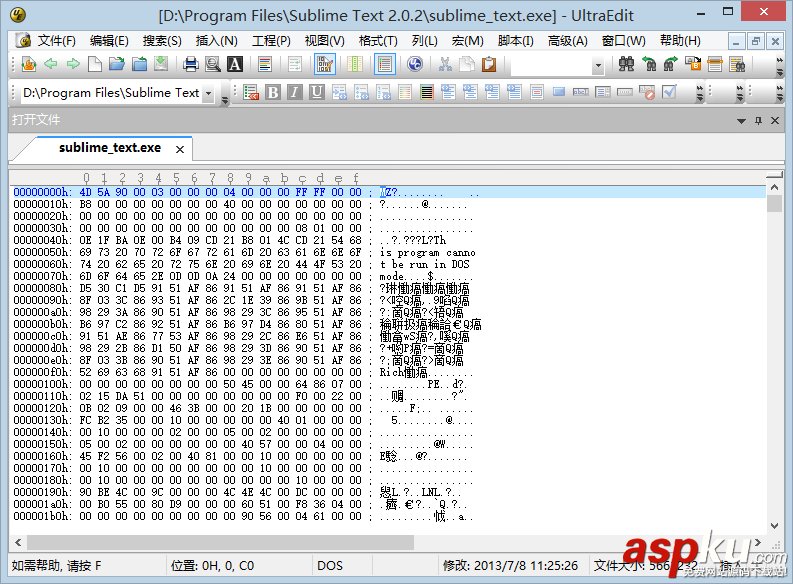Copy selection icon
Image resolution: width=793 pixels, height=584 pixels.
click(467, 64)
